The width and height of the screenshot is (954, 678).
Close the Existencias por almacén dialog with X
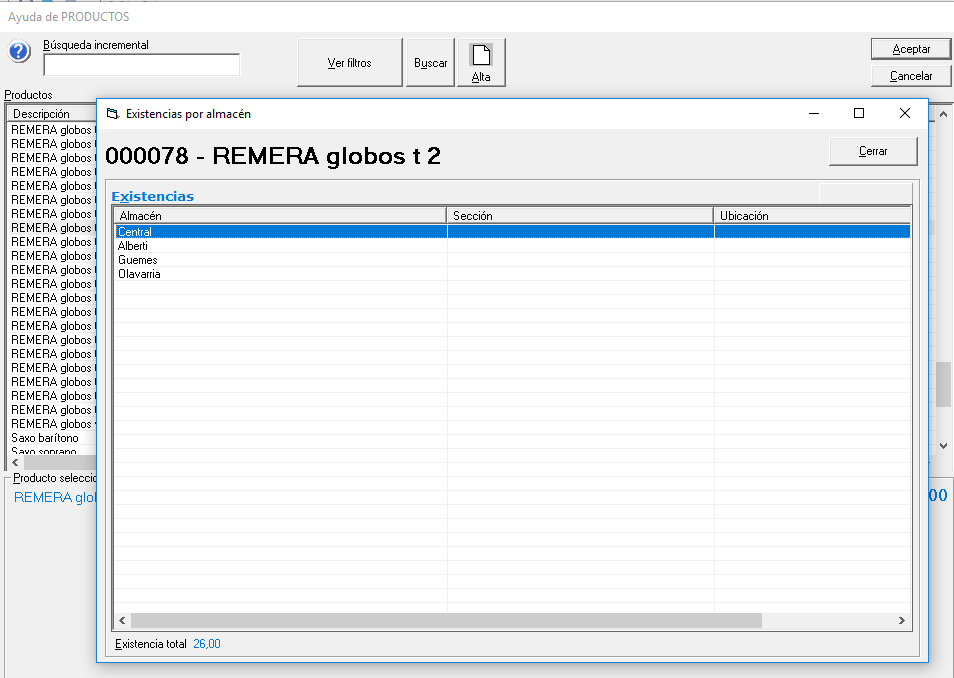[904, 114]
